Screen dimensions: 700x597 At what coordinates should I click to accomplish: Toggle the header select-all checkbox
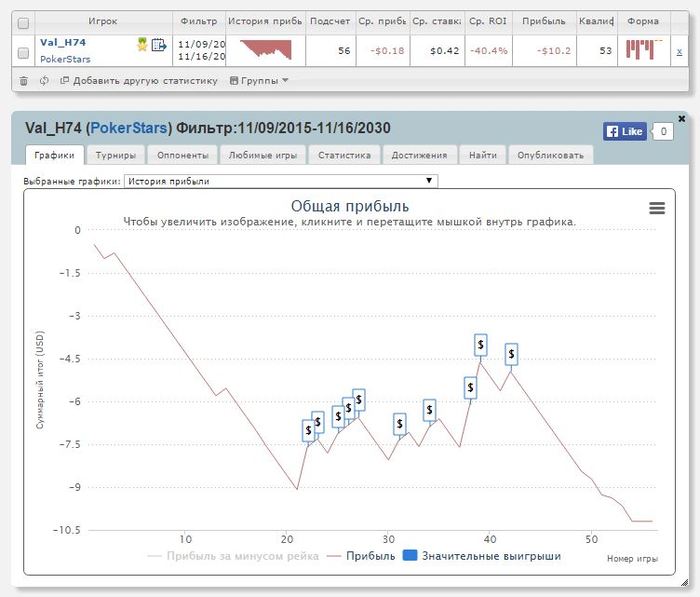(23, 23)
